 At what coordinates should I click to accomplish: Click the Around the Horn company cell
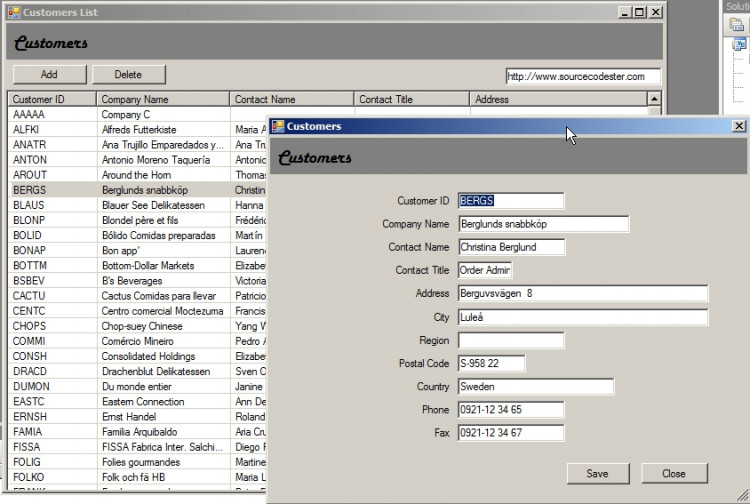click(x=164, y=175)
